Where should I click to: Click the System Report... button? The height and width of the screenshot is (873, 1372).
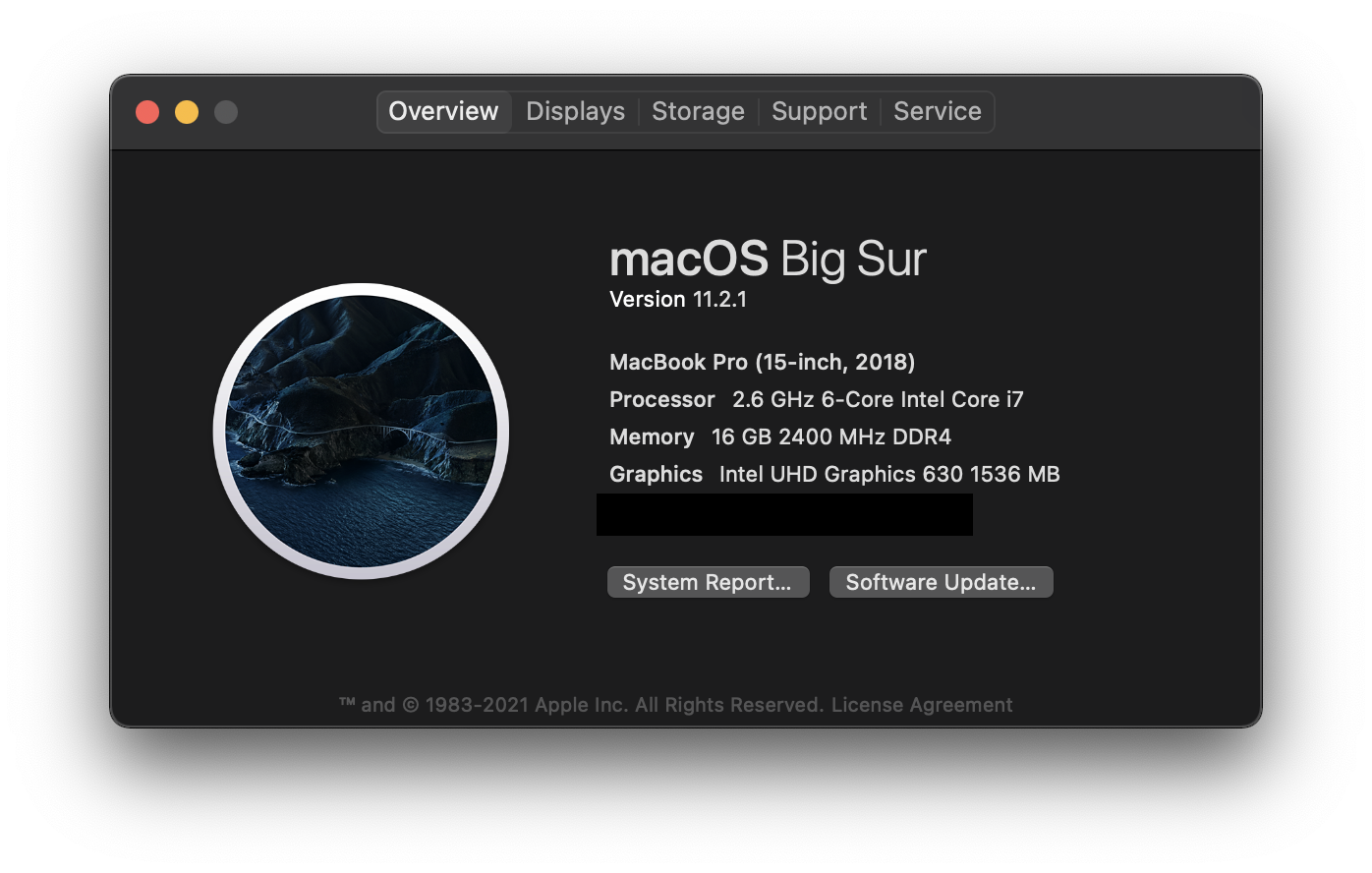click(708, 582)
